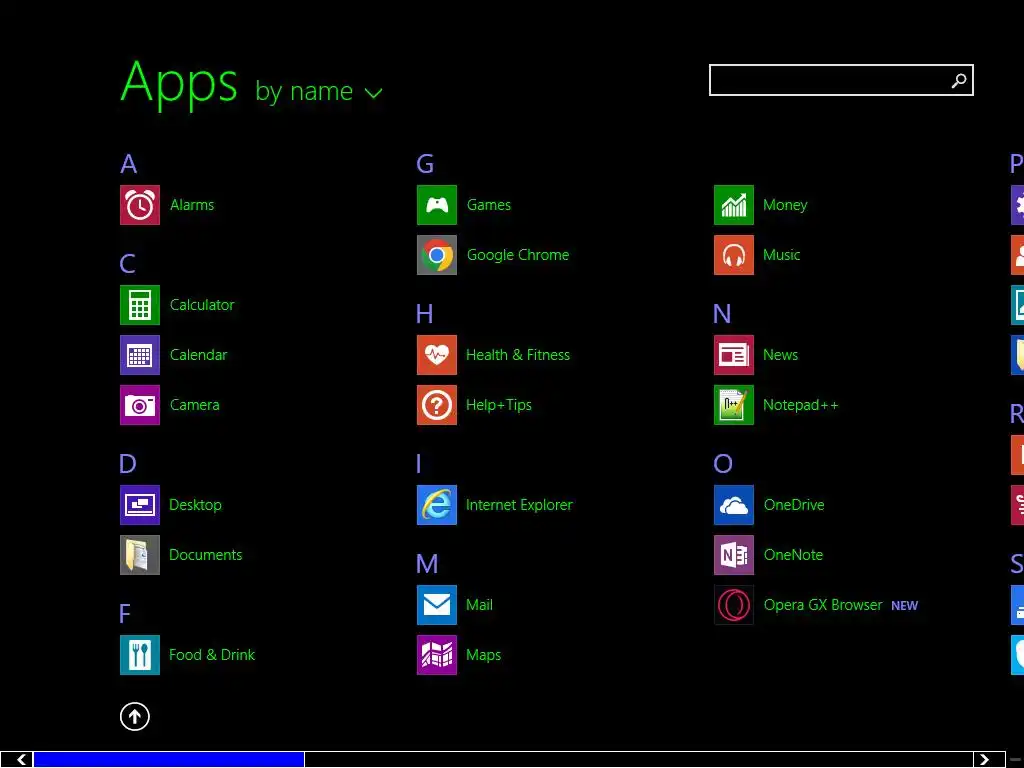Launch Internet Explorer icon
The width and height of the screenshot is (1024, 768).
coord(437,505)
